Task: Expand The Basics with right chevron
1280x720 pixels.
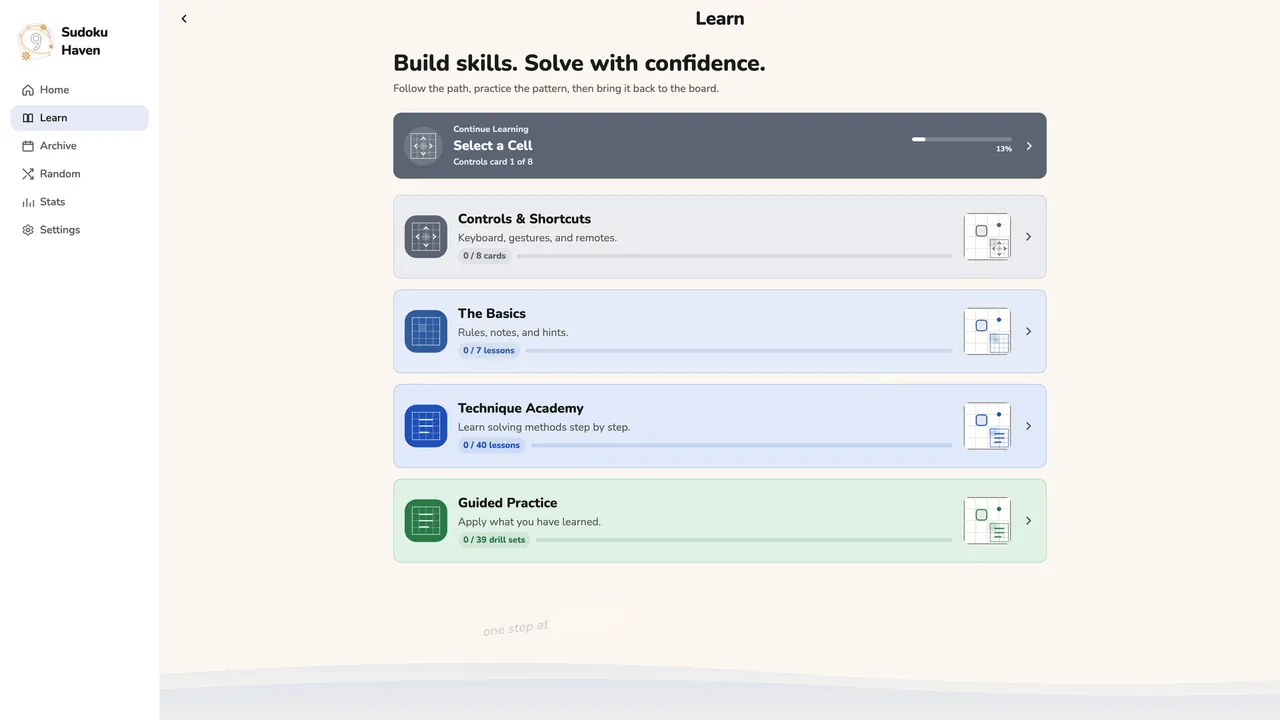Action: tap(1028, 331)
